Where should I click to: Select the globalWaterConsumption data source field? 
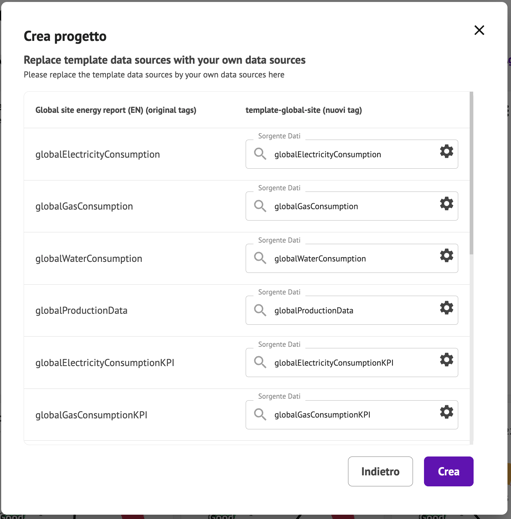click(x=352, y=258)
